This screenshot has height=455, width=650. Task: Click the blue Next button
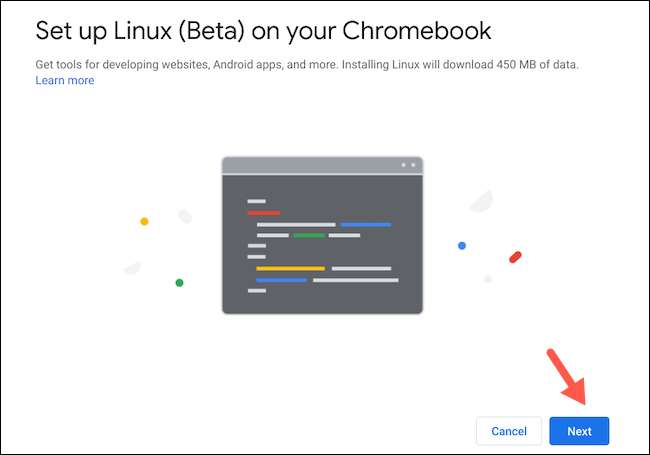(x=579, y=431)
